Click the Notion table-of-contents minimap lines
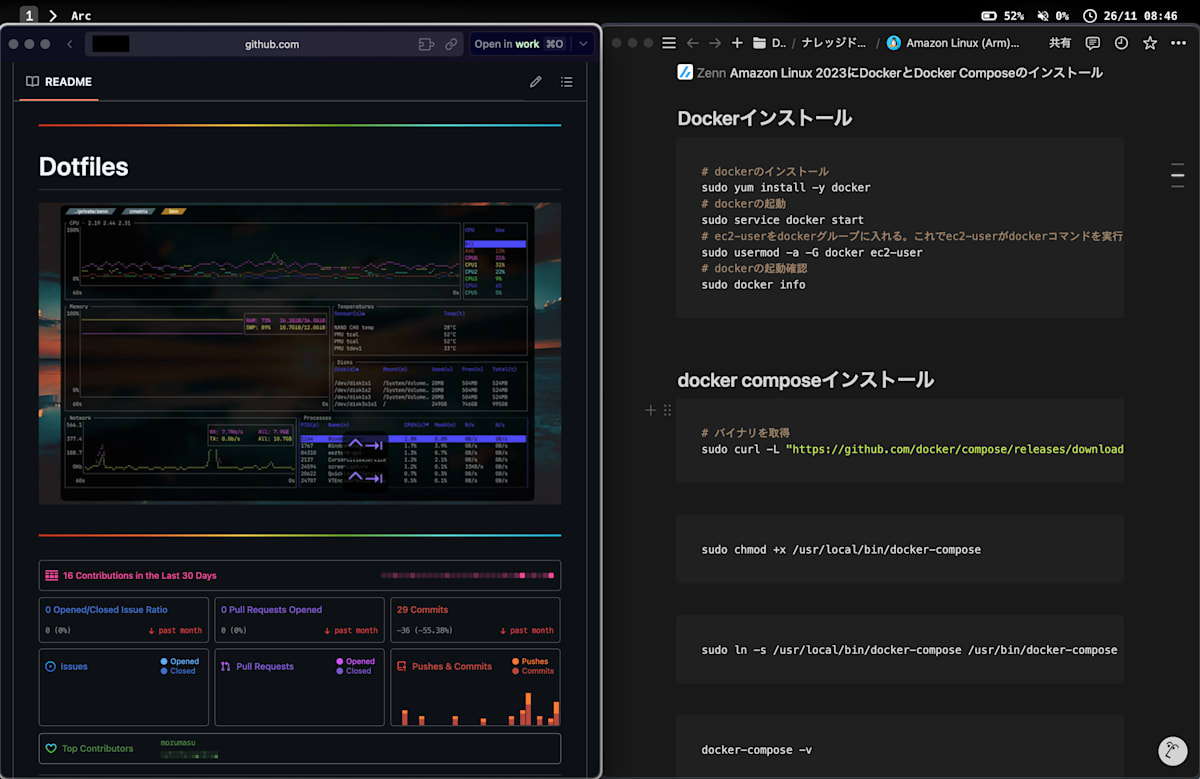 (x=1177, y=176)
